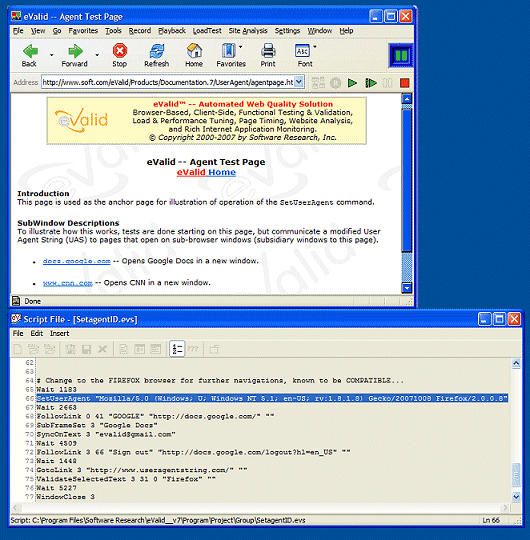Click the www.cnn.com link
The width and height of the screenshot is (530, 540).
[x=68, y=283]
